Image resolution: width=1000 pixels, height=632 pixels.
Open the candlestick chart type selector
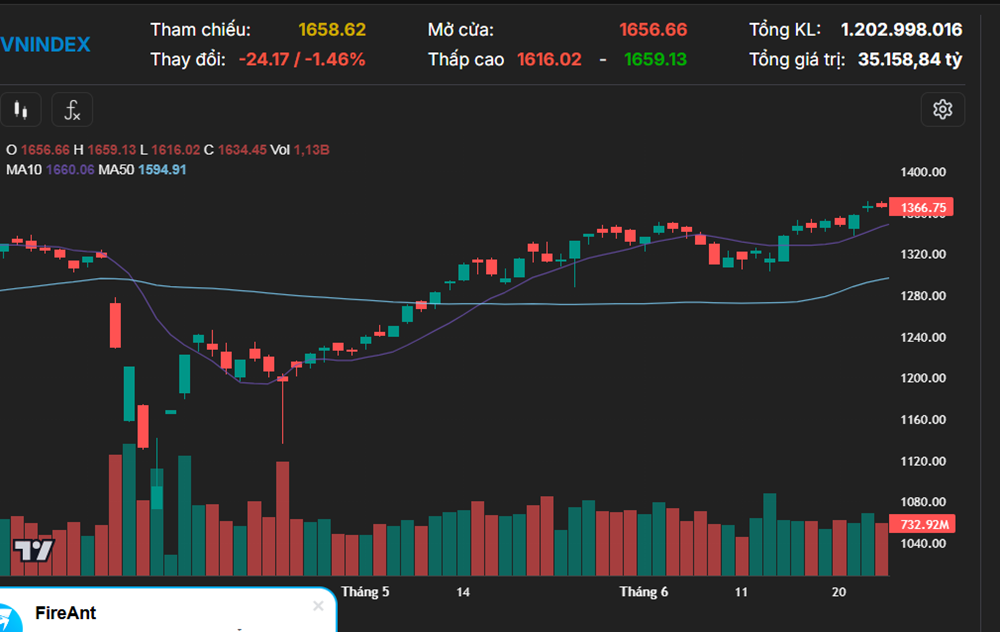point(20,110)
